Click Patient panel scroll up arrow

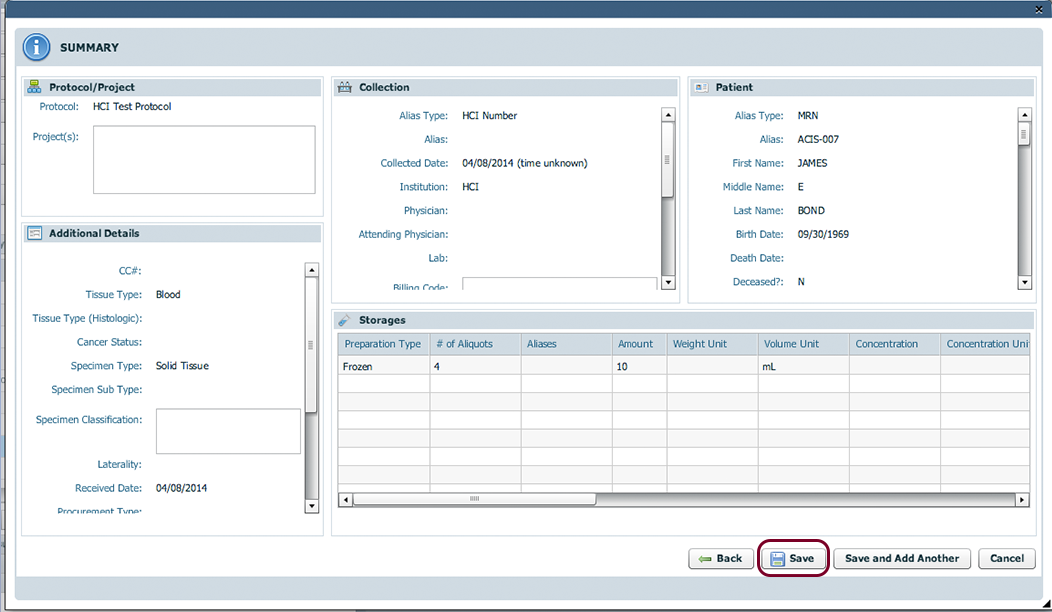[x=1024, y=115]
